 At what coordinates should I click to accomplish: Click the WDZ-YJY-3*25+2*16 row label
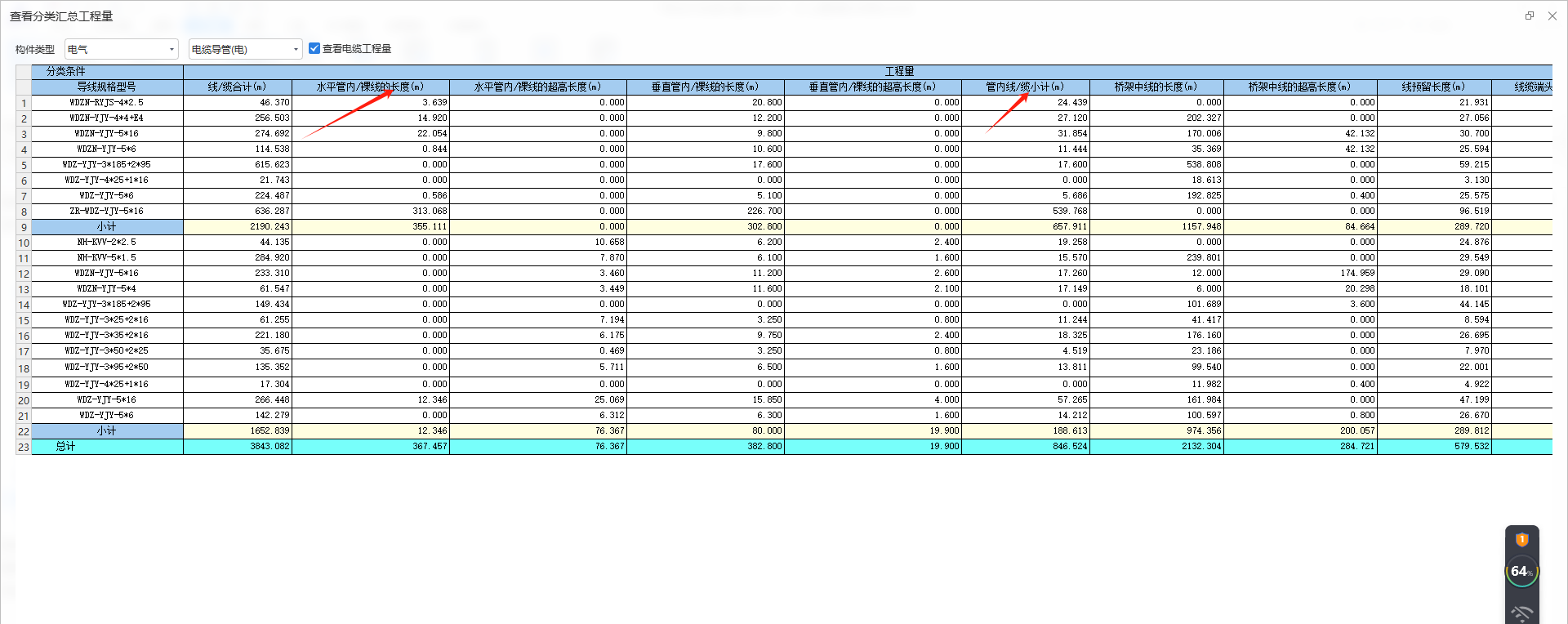coord(107,320)
